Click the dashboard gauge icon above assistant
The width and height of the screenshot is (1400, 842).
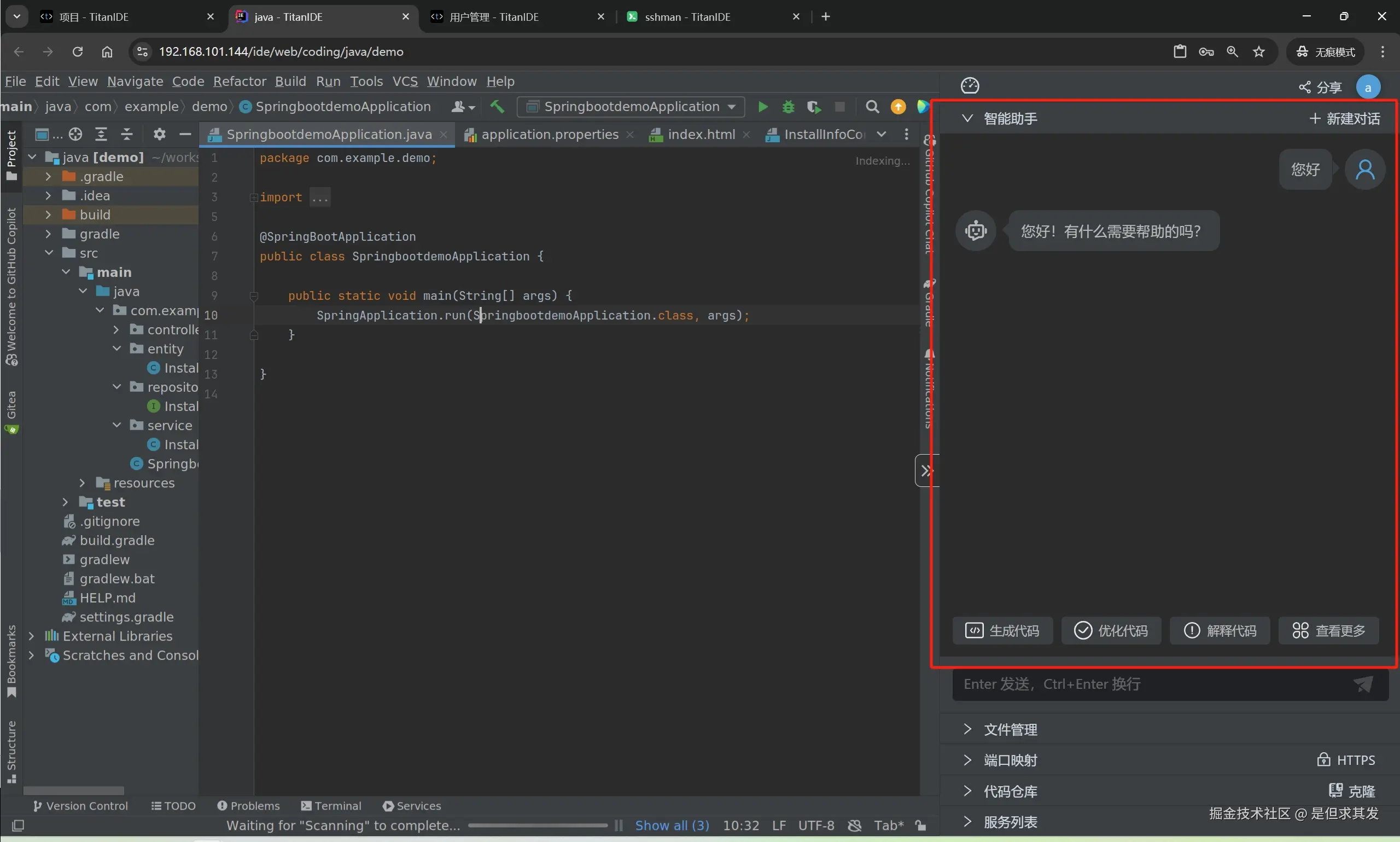[970, 86]
